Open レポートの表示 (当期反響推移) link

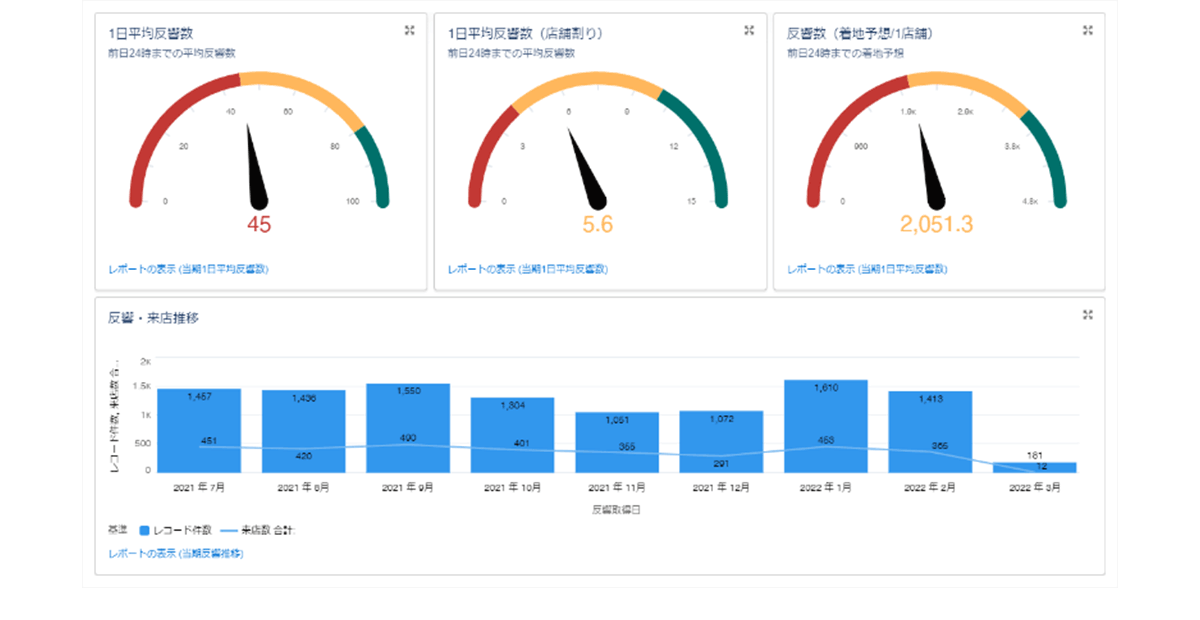(176, 553)
